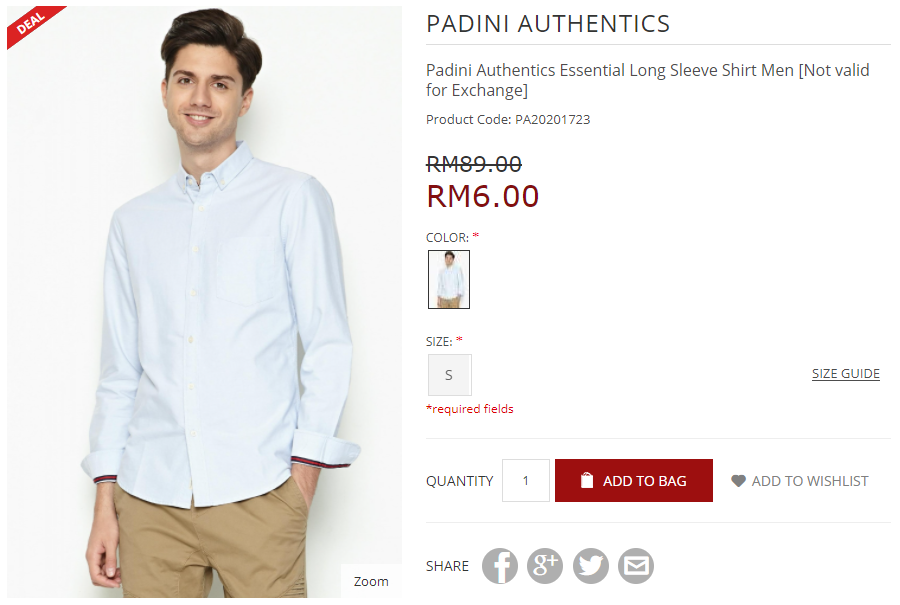Choose the light blue shirt color swatch
The height and width of the screenshot is (605, 900).
click(x=449, y=280)
